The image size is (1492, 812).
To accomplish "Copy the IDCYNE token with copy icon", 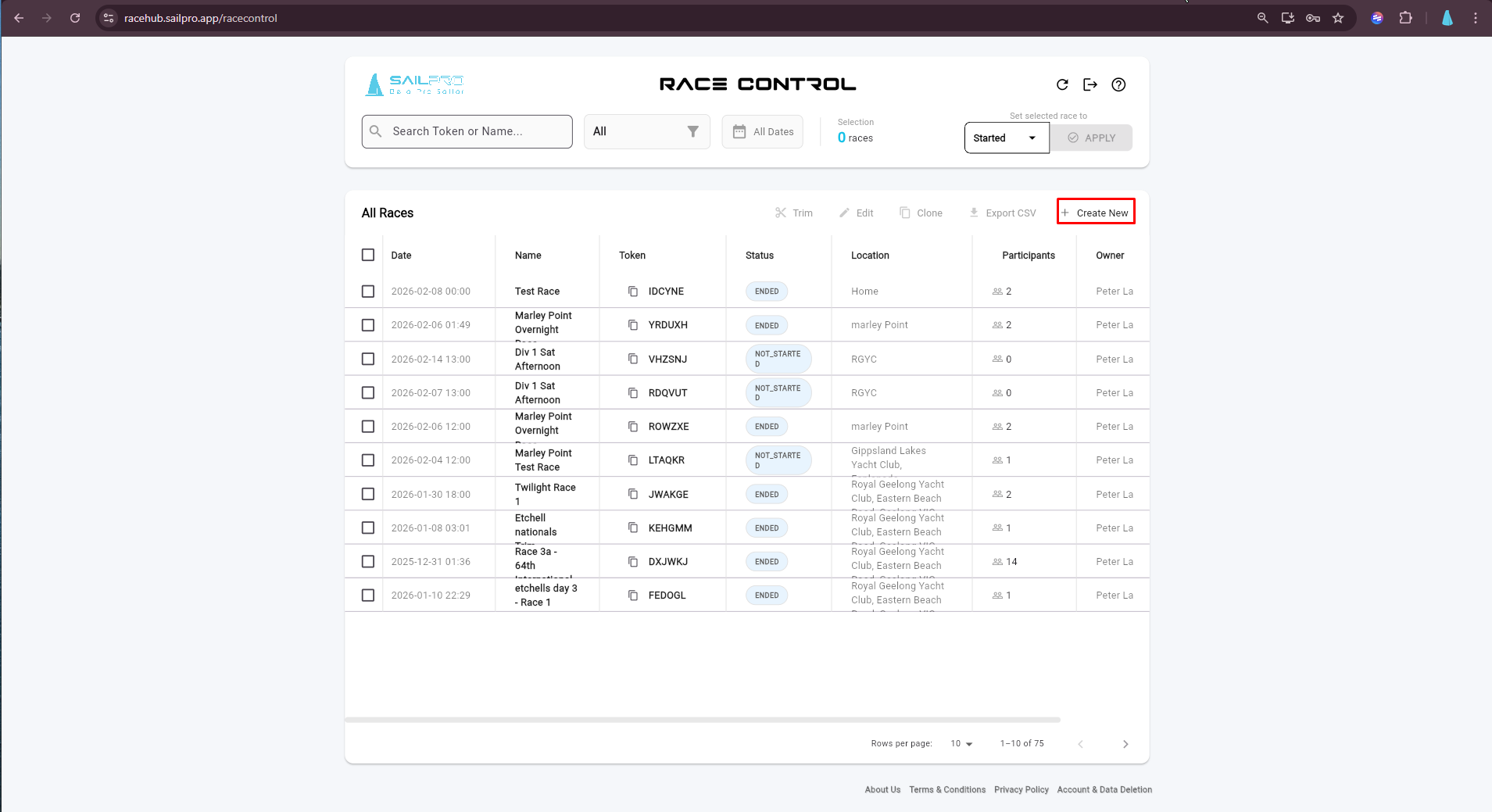I will (633, 292).
